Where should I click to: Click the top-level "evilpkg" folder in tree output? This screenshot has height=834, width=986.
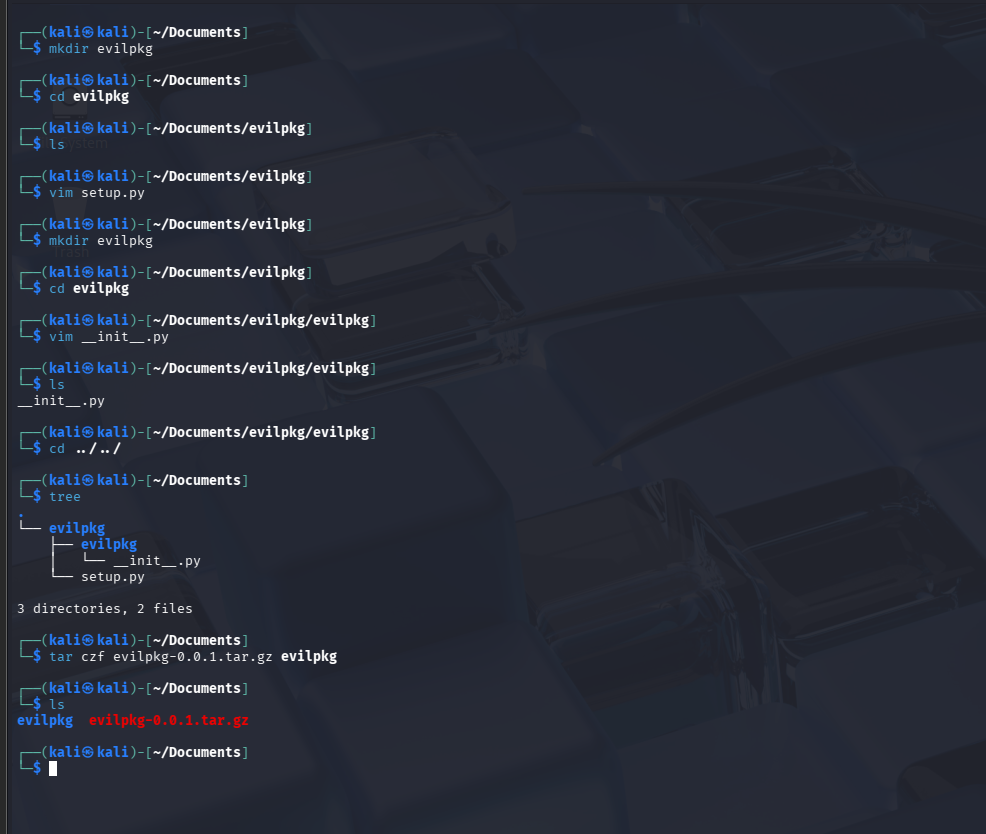(77, 528)
